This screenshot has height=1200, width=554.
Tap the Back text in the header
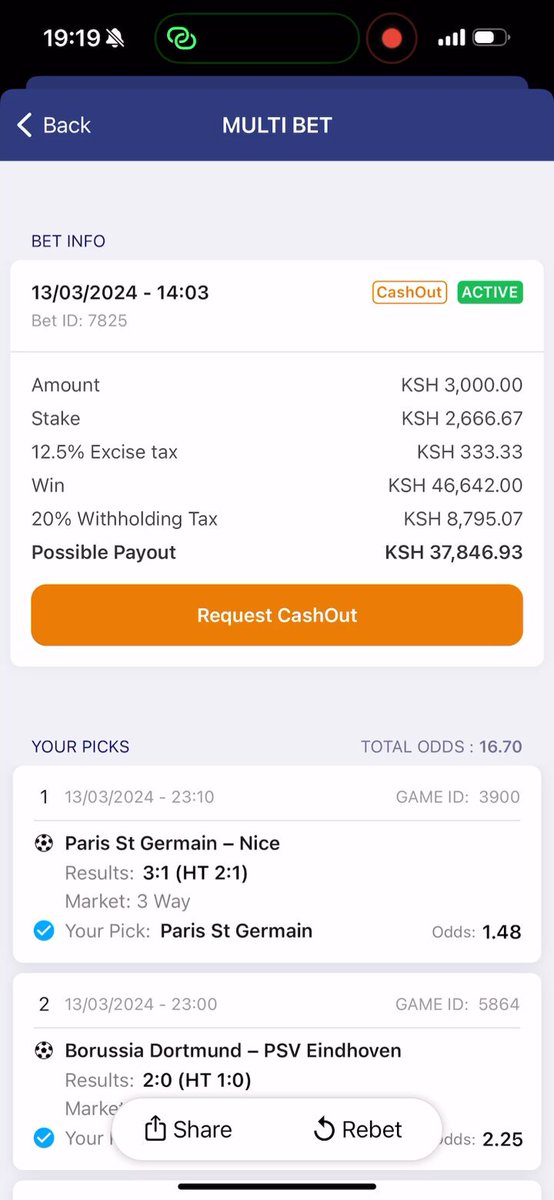(67, 125)
